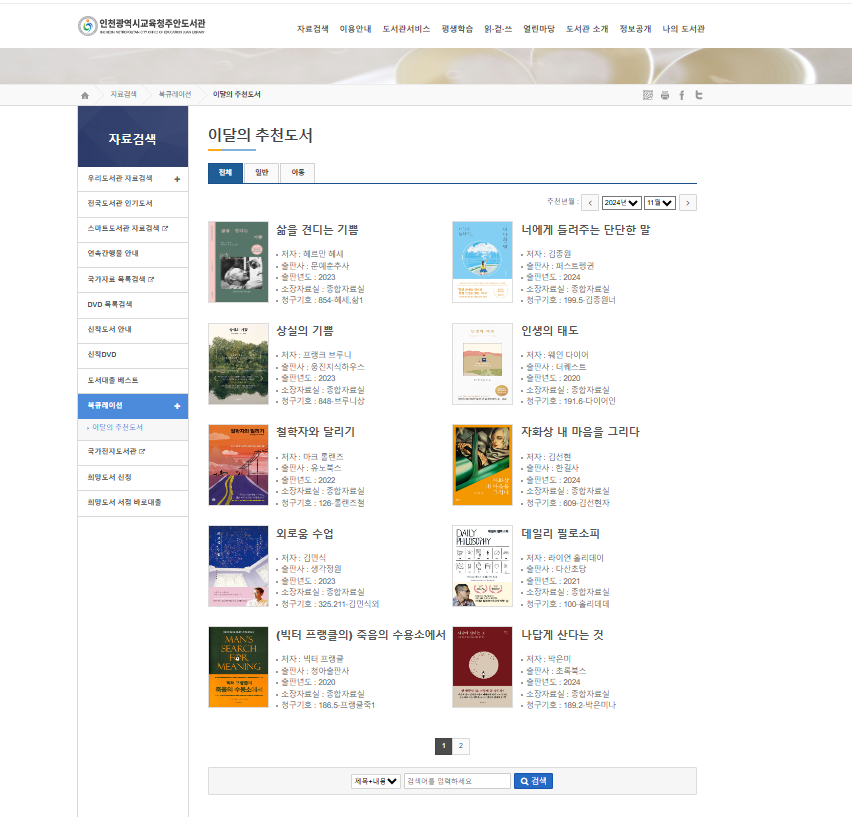
Task: Open the 평생학습 top menu
Action: (457, 29)
